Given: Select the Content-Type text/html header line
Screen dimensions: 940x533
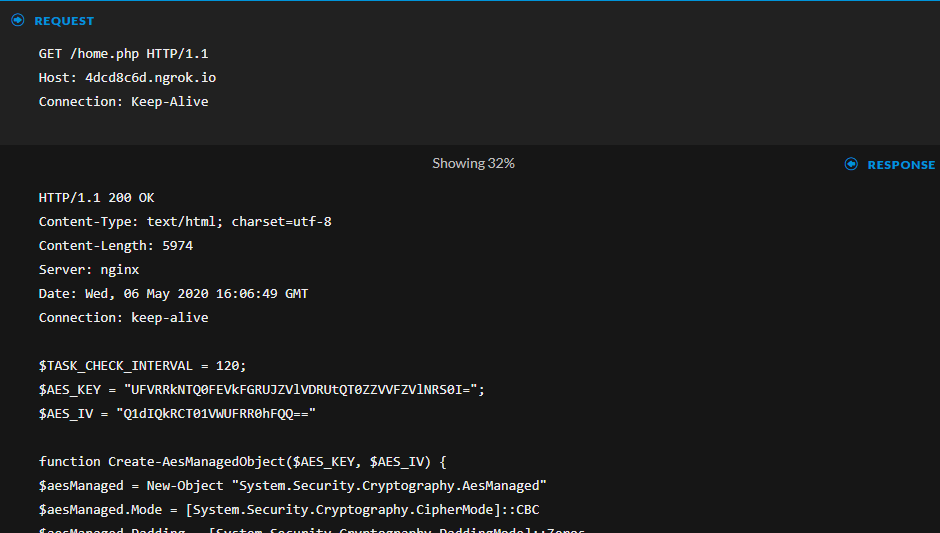Looking at the screenshot, I should pyautogui.click(x=185, y=222).
